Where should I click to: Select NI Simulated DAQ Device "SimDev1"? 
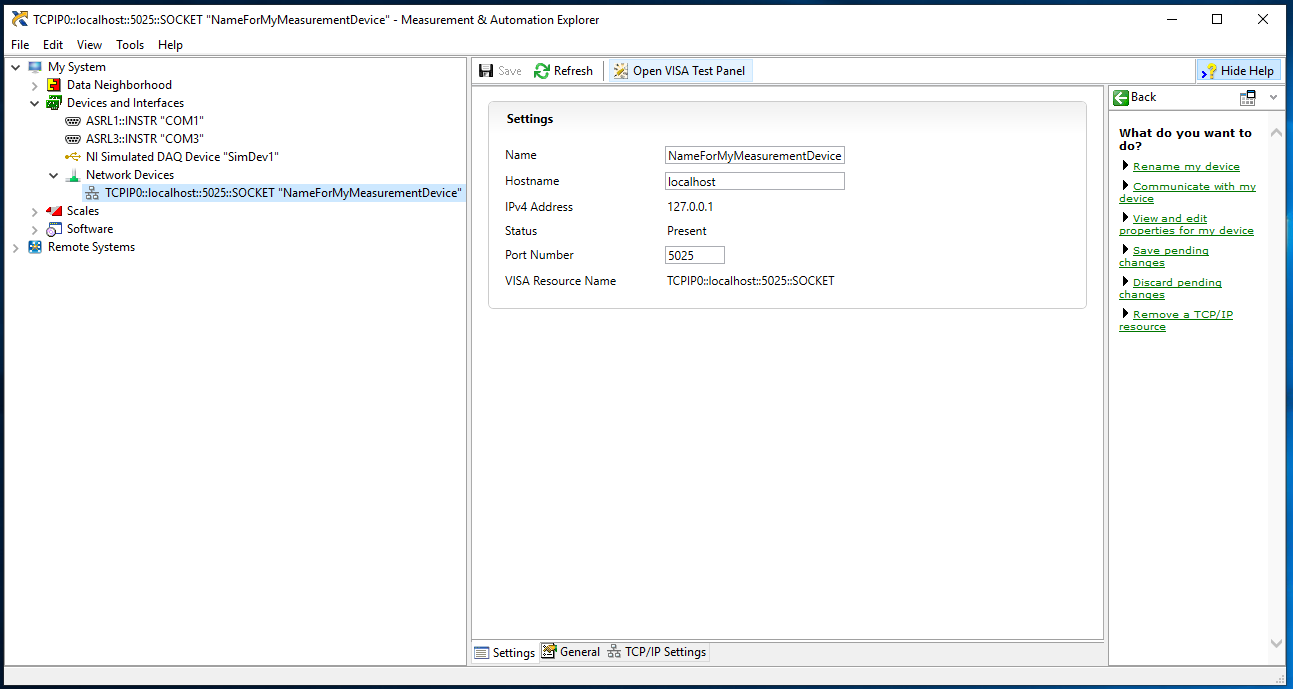pyautogui.click(x=181, y=157)
